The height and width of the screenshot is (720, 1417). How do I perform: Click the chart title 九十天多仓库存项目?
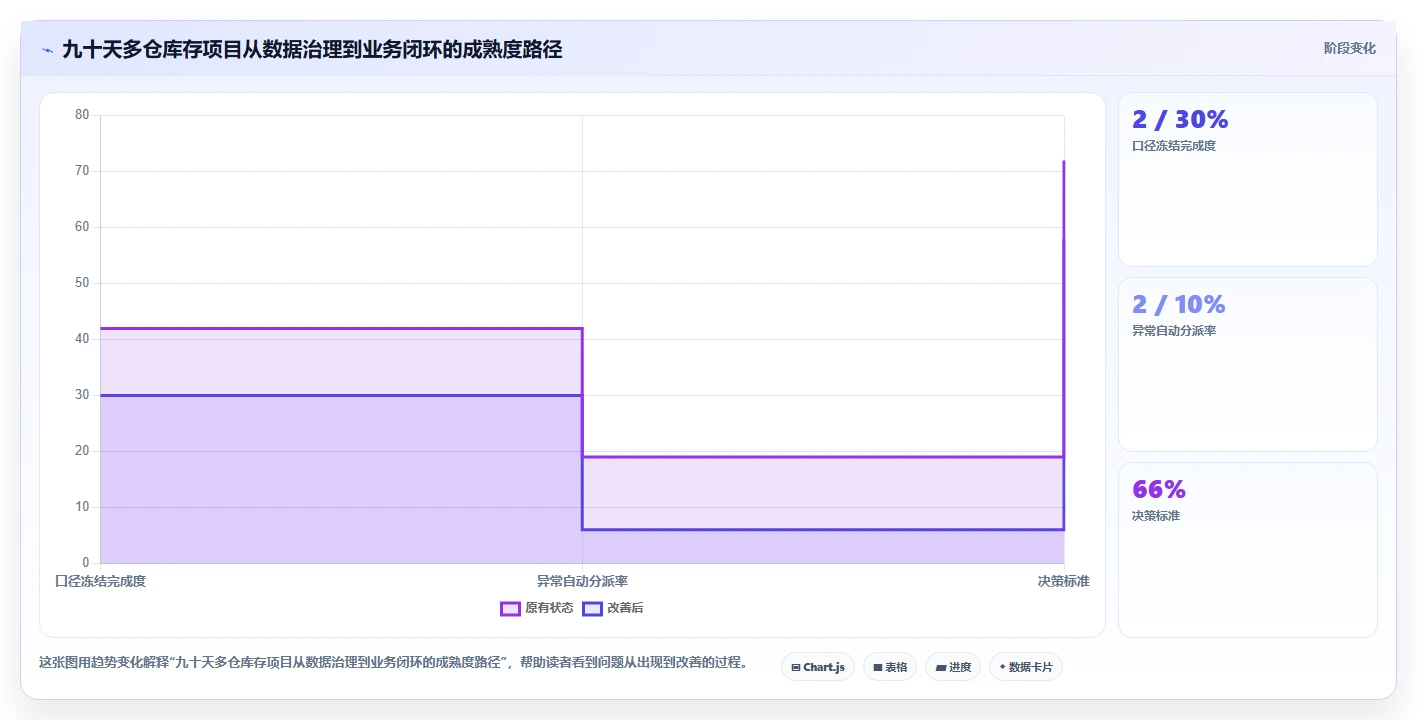click(x=312, y=50)
